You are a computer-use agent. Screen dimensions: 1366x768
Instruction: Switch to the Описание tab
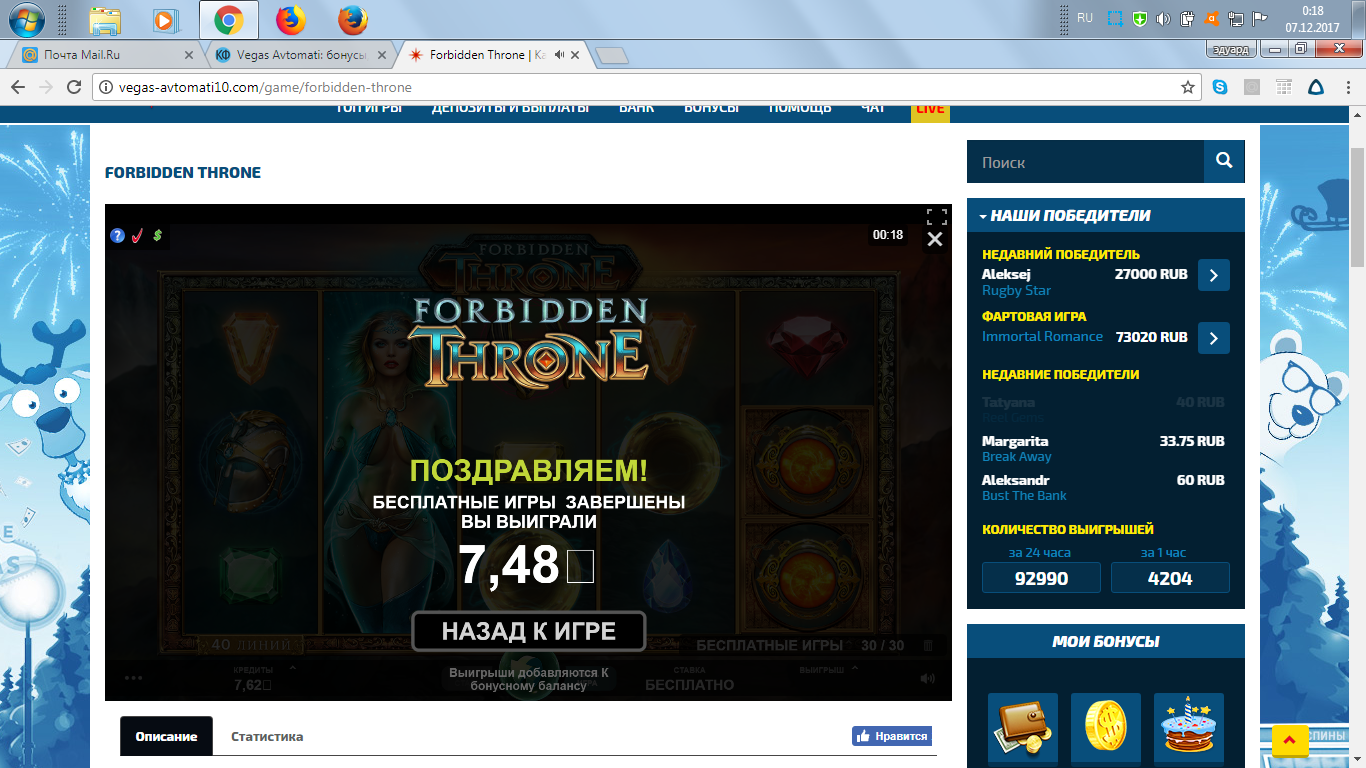pyautogui.click(x=166, y=736)
